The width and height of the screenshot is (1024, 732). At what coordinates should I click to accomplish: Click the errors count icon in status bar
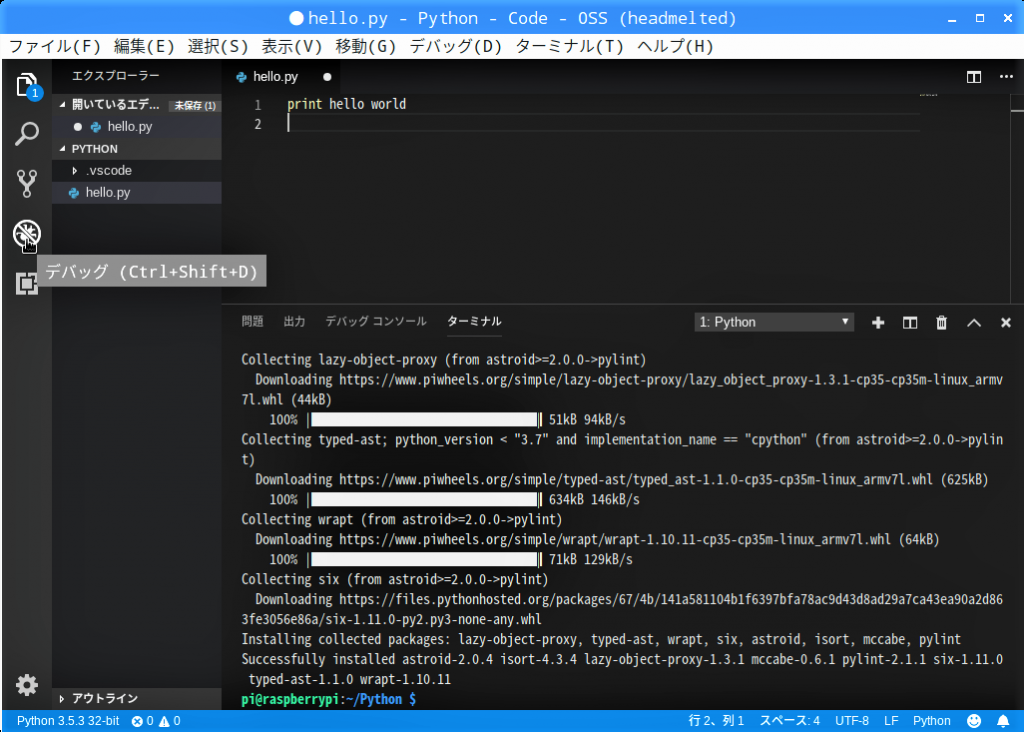point(142,721)
